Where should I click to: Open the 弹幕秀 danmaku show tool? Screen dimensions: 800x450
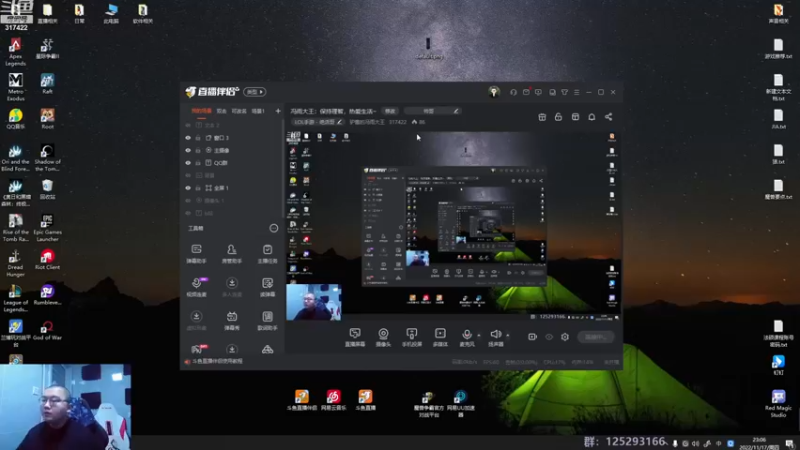click(x=232, y=321)
